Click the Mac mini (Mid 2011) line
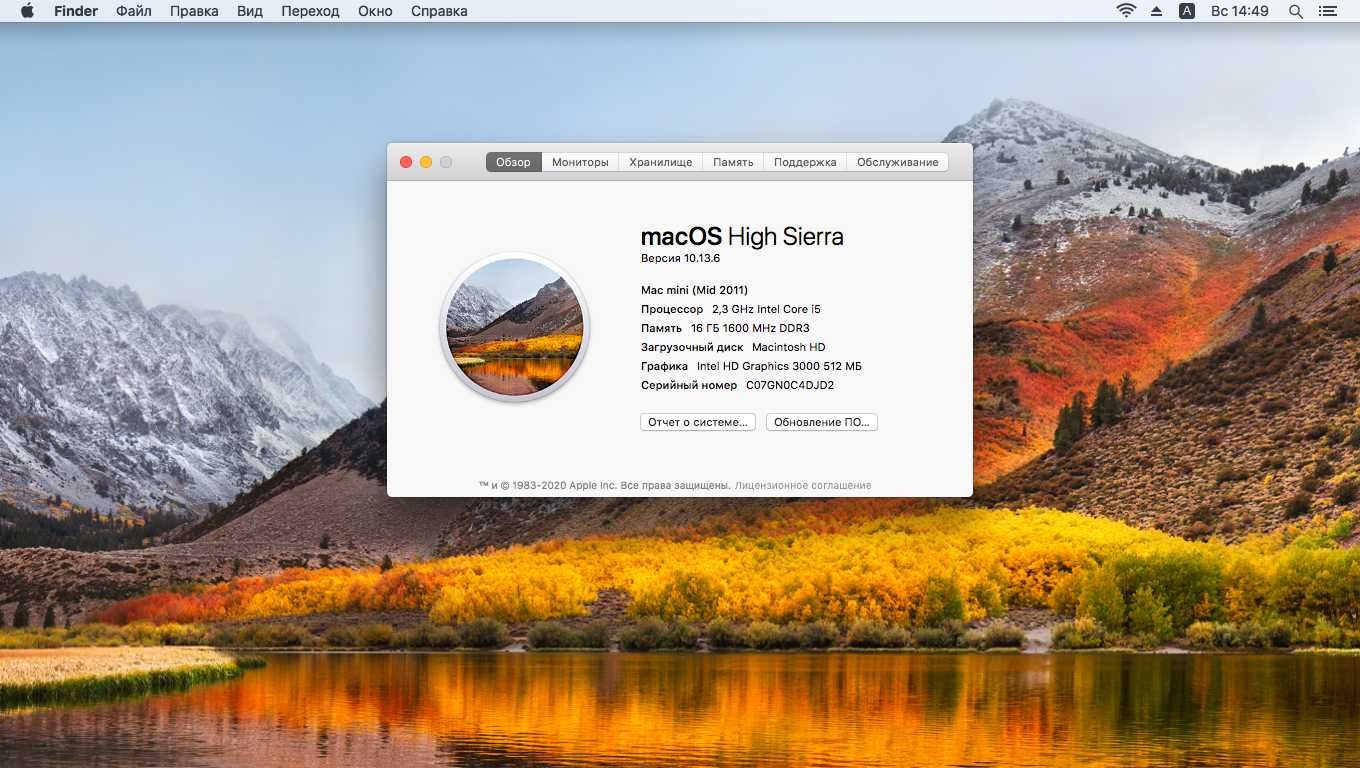Viewport: 1360px width, 768px height. (694, 290)
